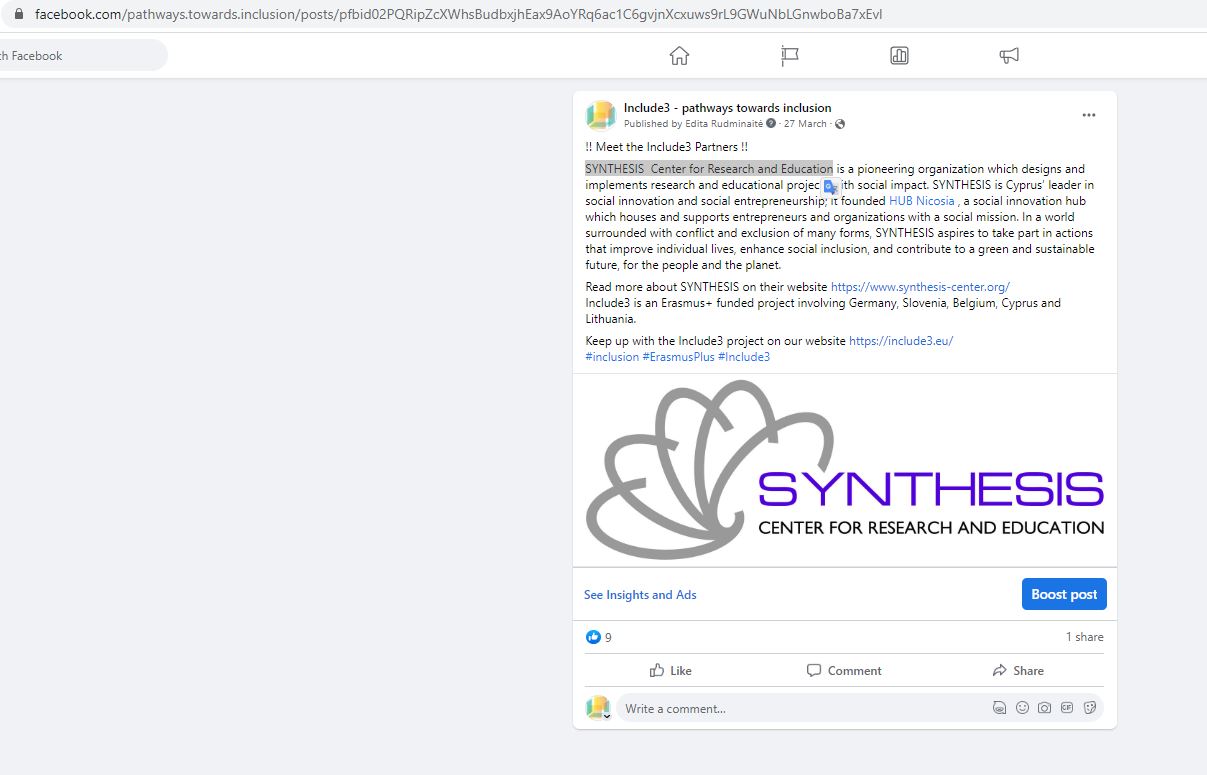
Task: Switch commenting identity via avatar dropdown
Action: click(x=598, y=708)
